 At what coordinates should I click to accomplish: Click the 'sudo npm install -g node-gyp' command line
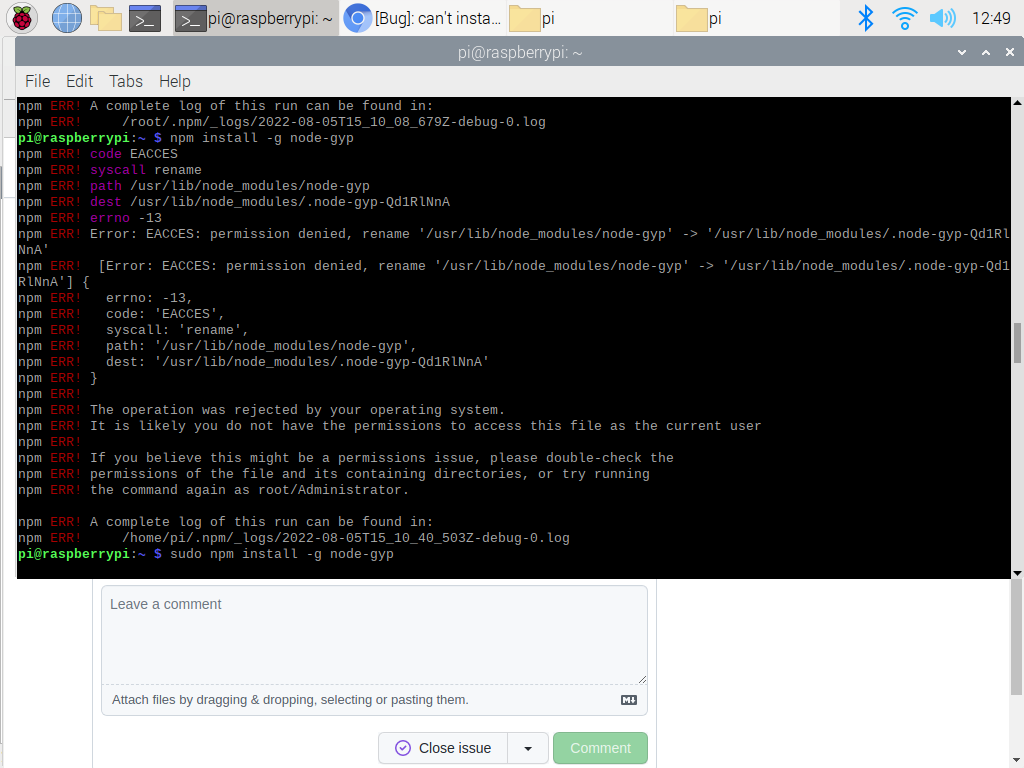281,554
